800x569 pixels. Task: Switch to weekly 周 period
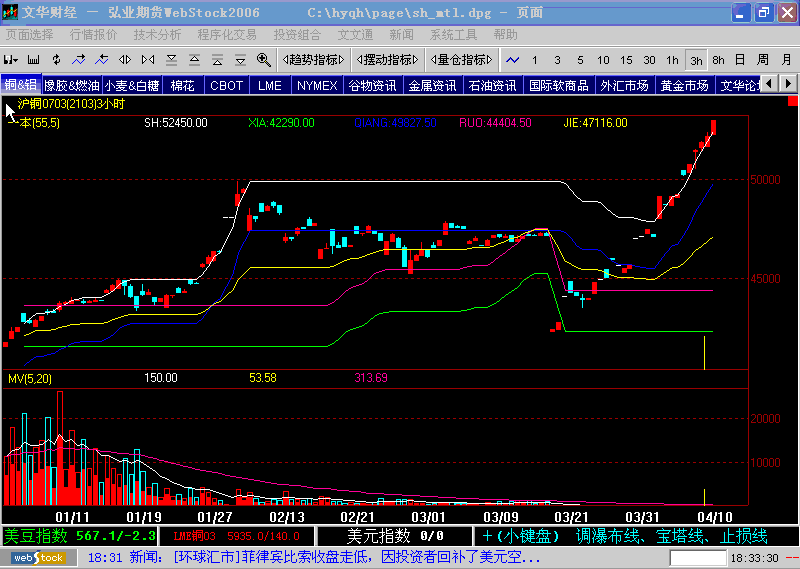click(763, 60)
